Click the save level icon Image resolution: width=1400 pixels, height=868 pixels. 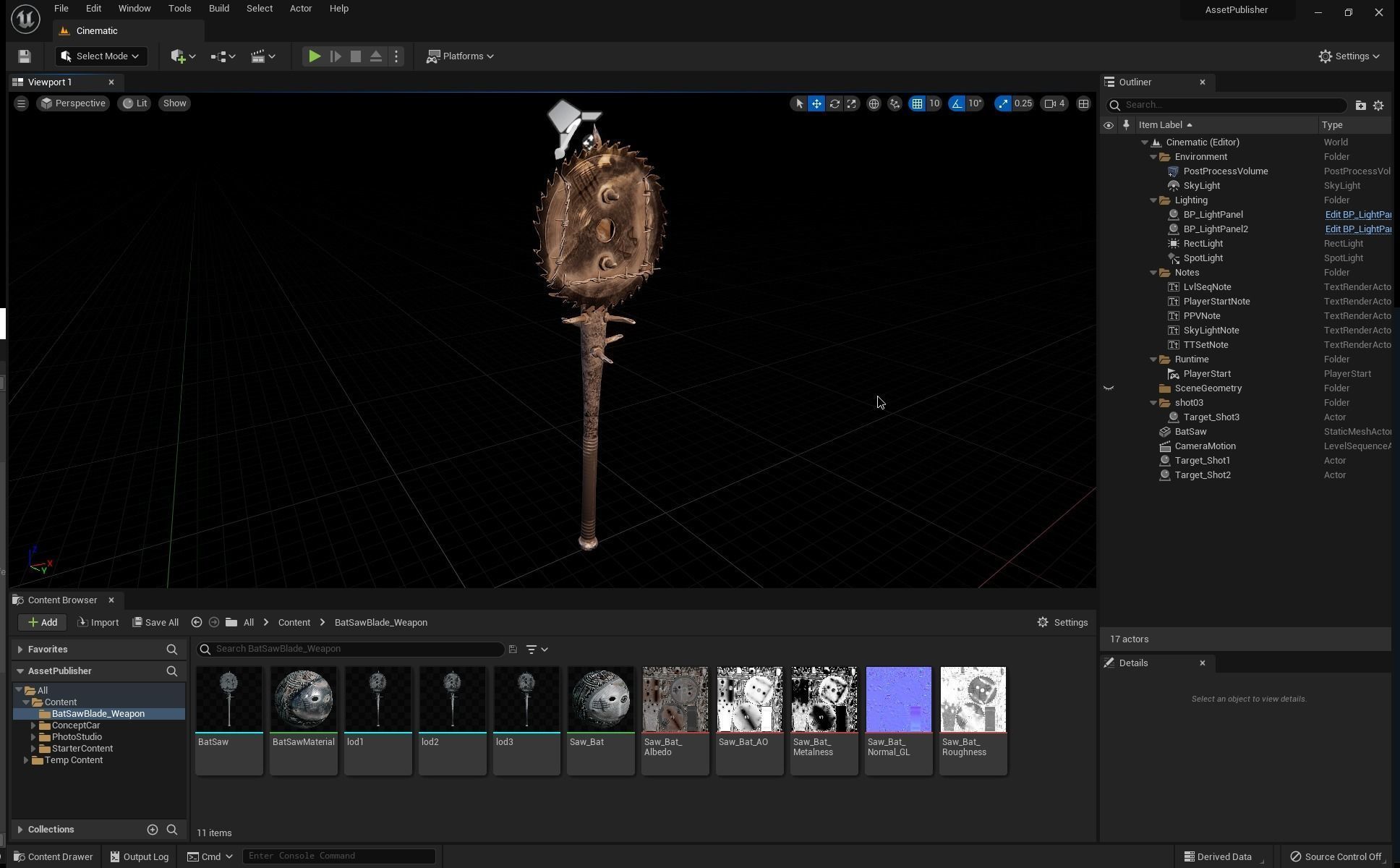tap(25, 56)
